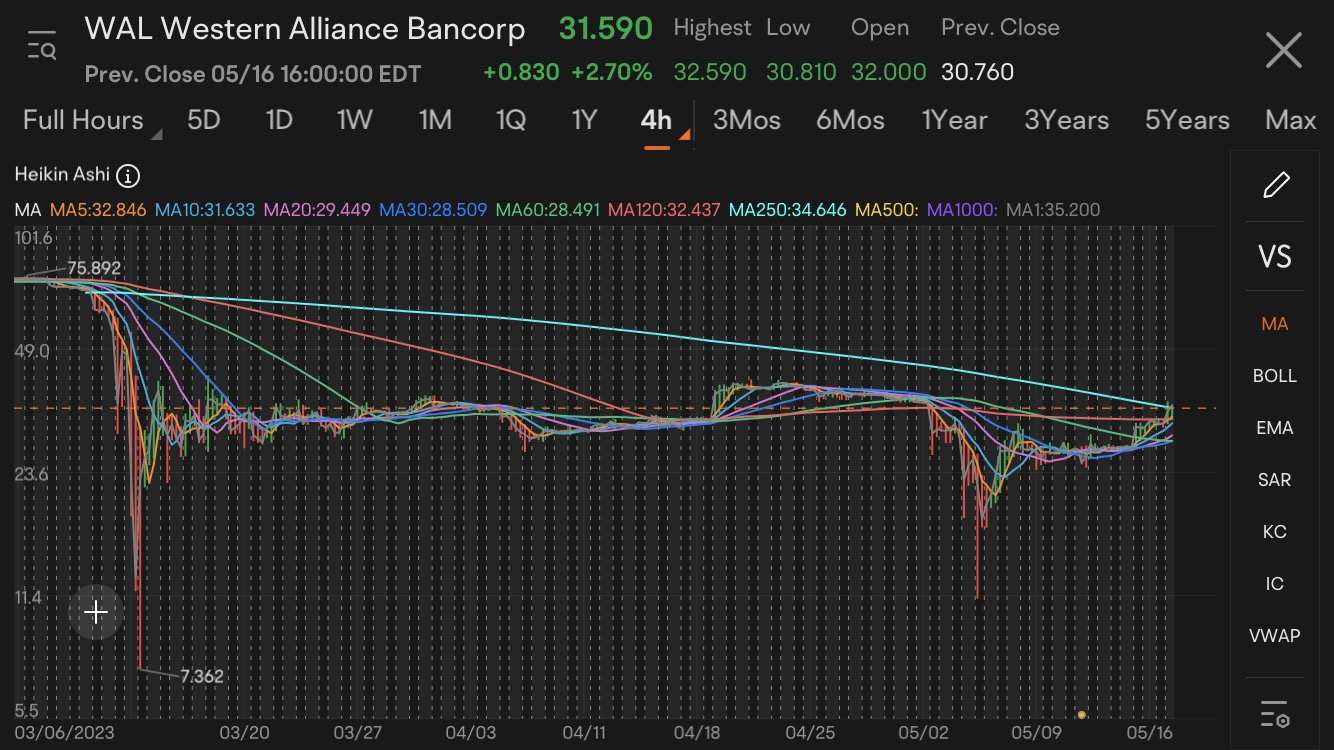
Task: Switch to the 1D timeframe
Action: [279, 121]
